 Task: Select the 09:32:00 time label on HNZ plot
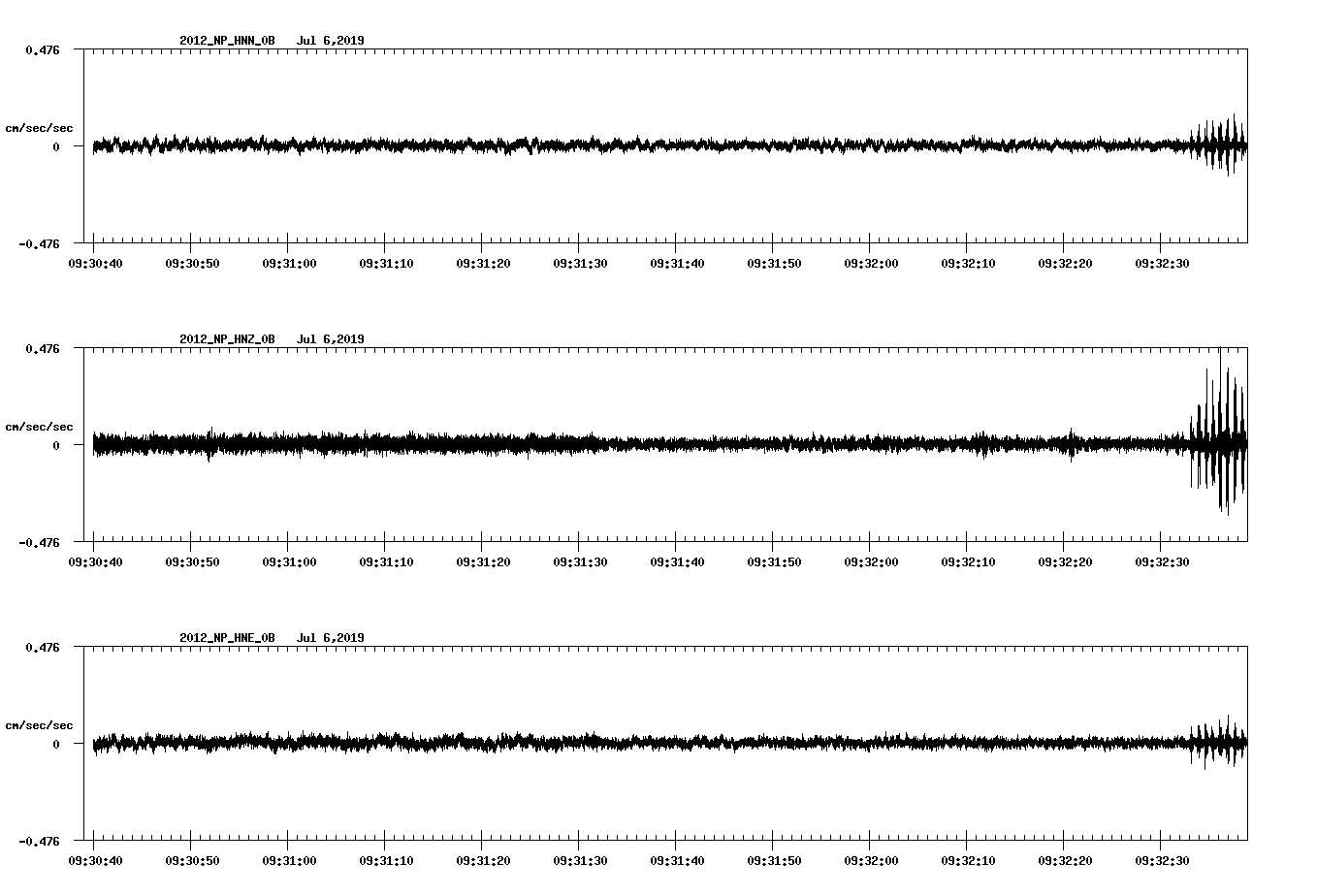(871, 562)
